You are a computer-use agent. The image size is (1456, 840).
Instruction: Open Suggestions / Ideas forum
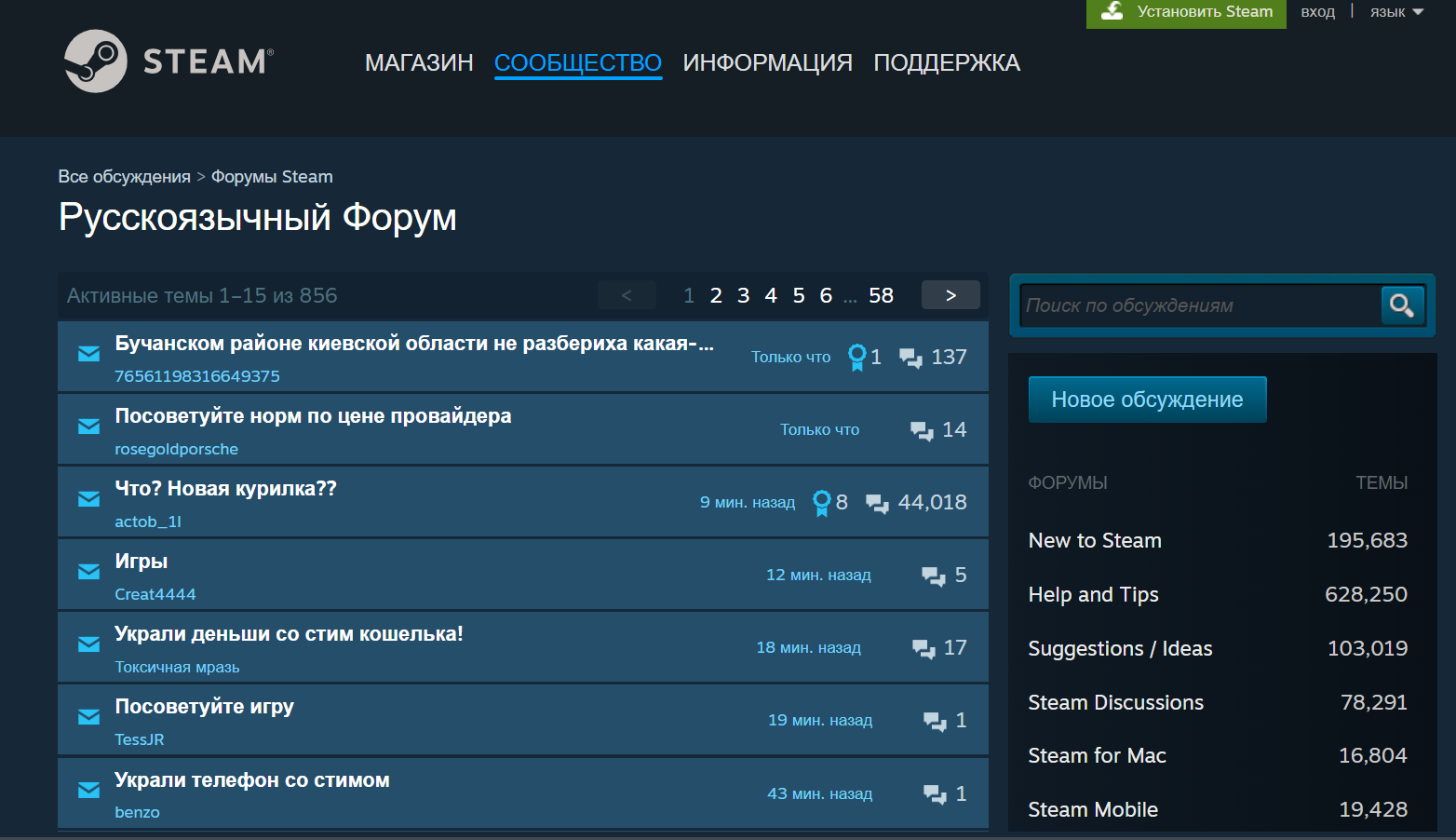(1120, 648)
